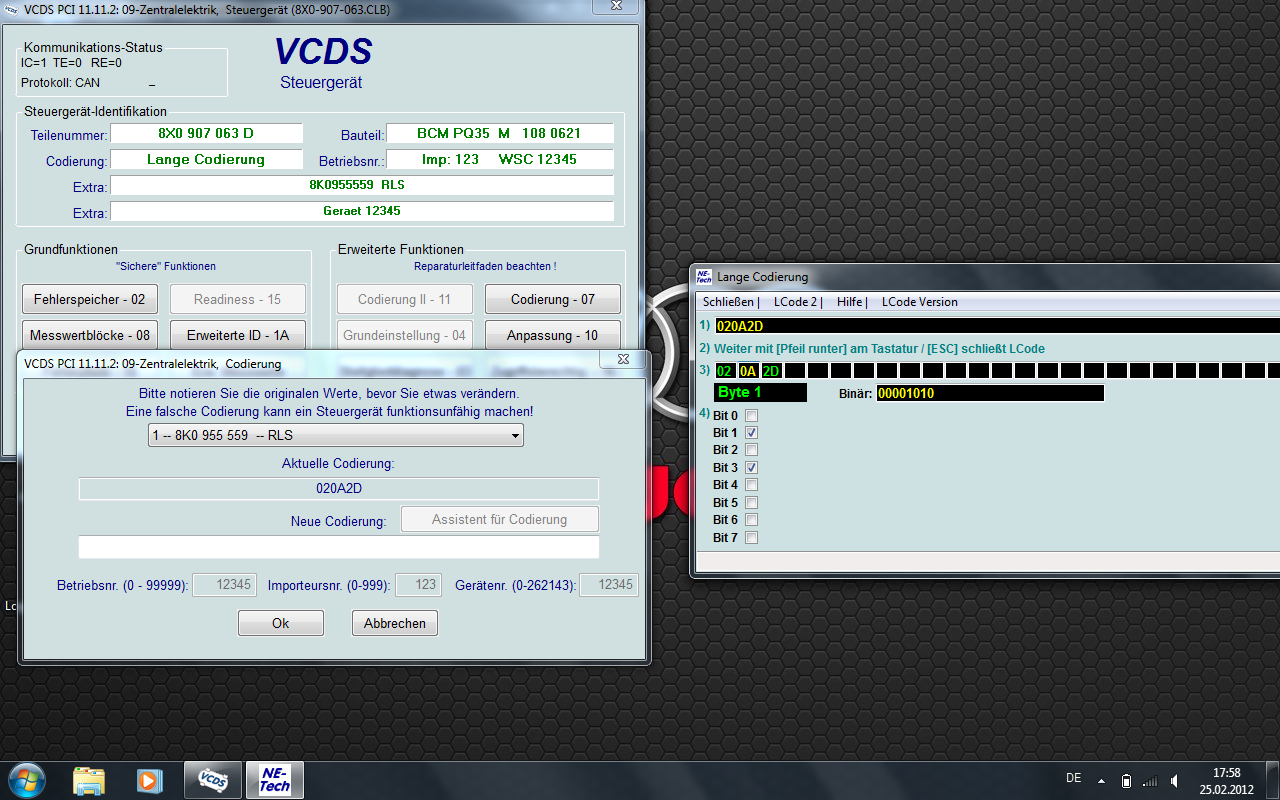Select byte 2D in the byte row
The height and width of the screenshot is (800, 1280).
tap(771, 371)
